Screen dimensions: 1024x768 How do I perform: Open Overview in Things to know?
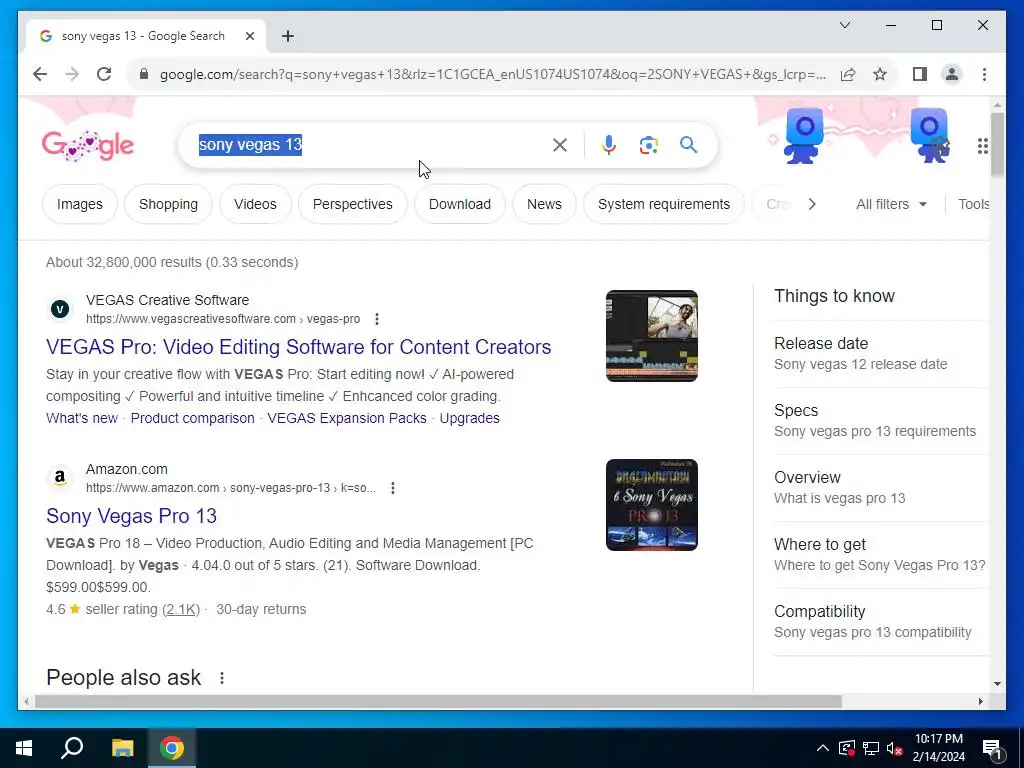coord(880,487)
